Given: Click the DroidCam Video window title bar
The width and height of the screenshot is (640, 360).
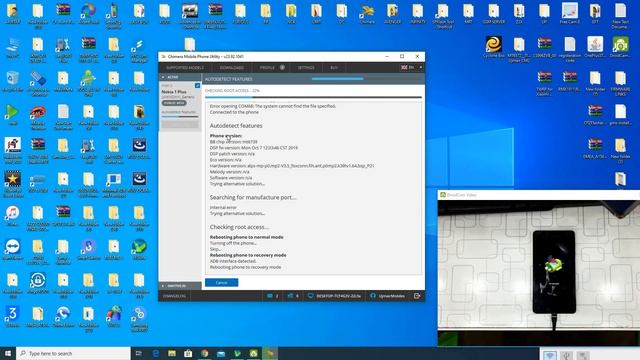Looking at the screenshot, I should click(x=538, y=195).
